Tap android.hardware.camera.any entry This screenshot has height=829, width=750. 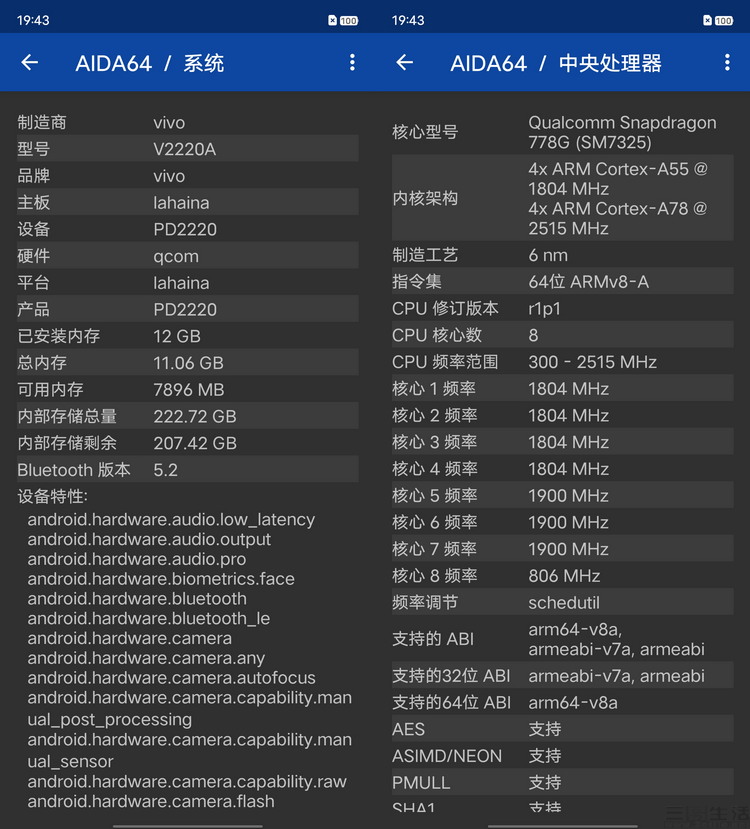[146, 658]
